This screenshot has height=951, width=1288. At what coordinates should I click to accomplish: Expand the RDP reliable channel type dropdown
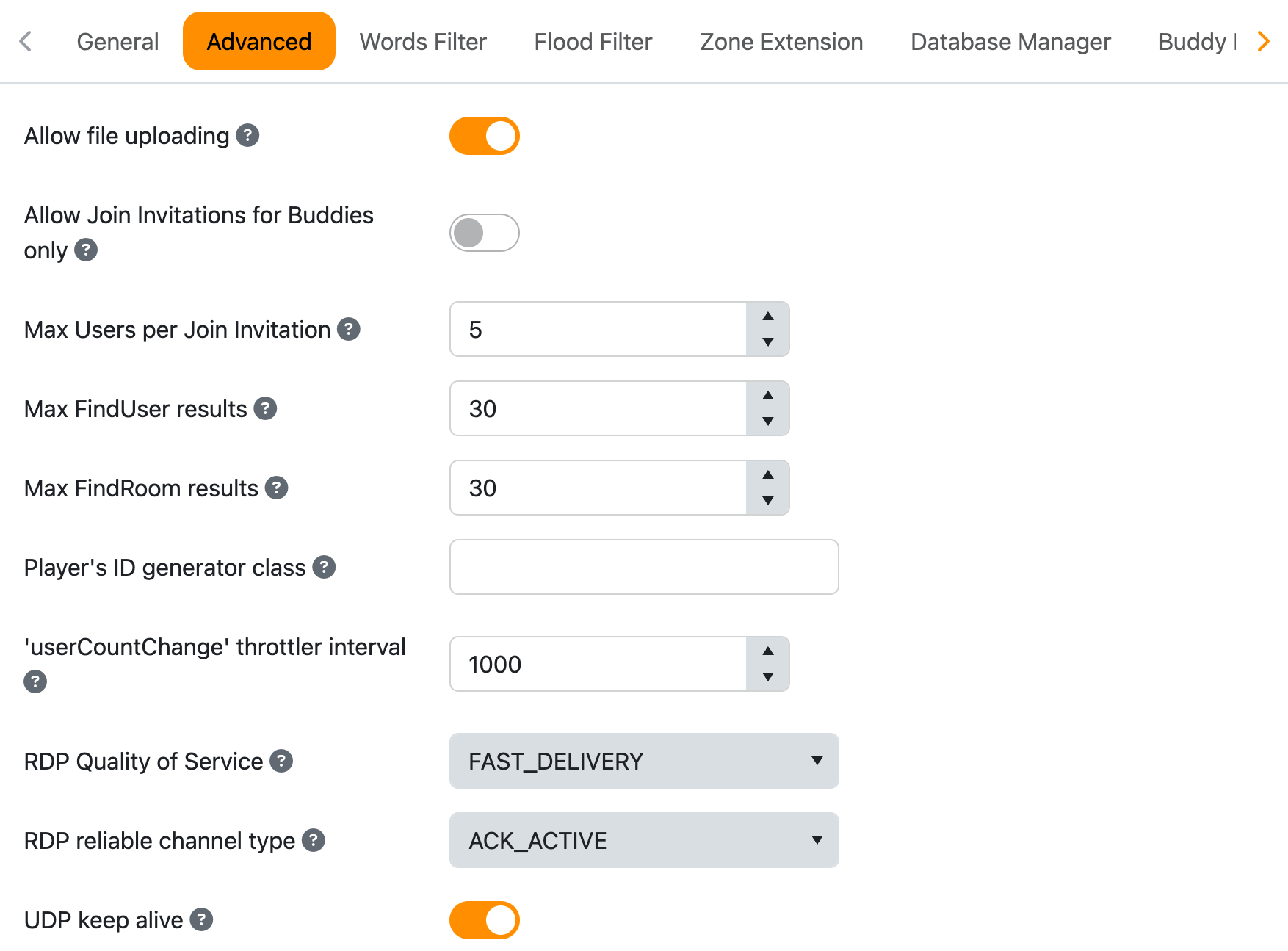(643, 840)
